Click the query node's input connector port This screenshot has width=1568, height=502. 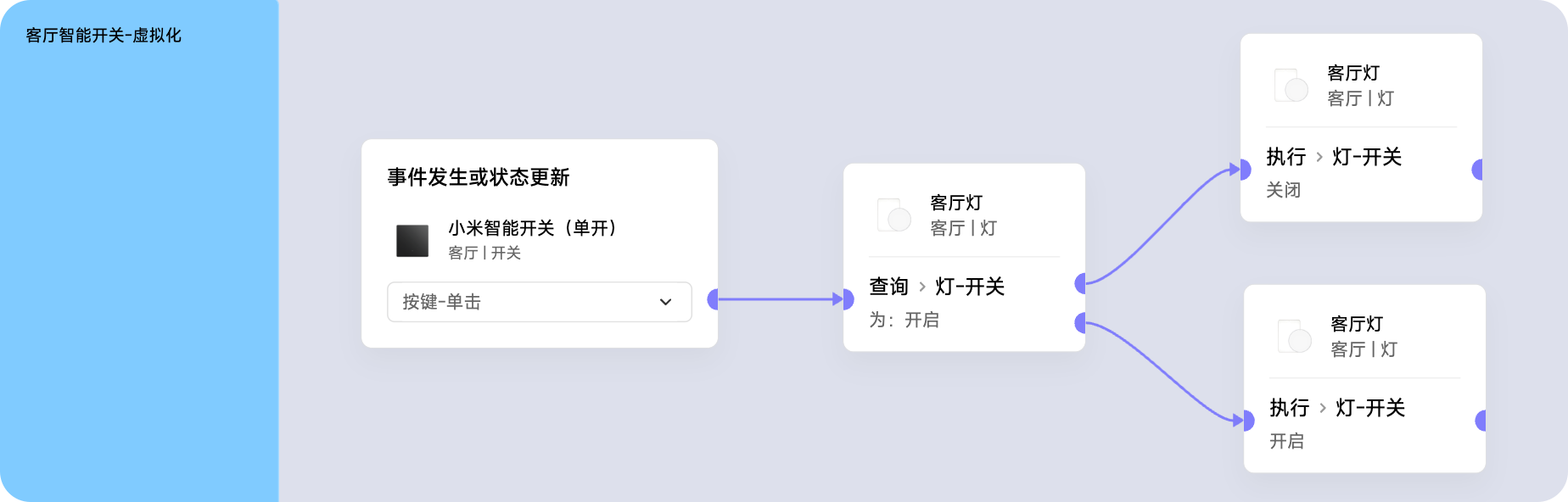[x=847, y=299]
